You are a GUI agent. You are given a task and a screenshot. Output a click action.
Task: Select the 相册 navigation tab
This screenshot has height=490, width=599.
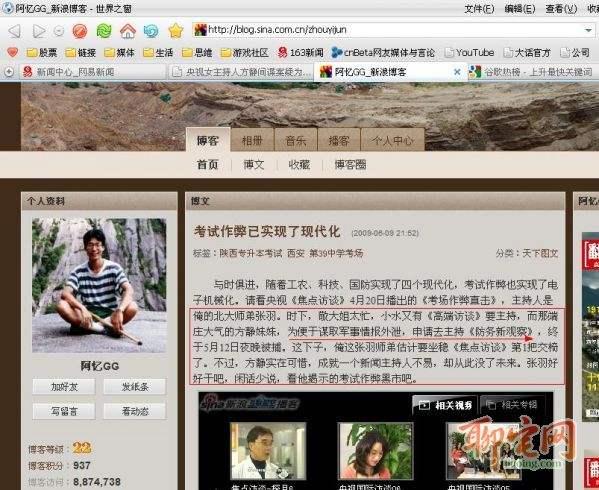pyautogui.click(x=252, y=140)
